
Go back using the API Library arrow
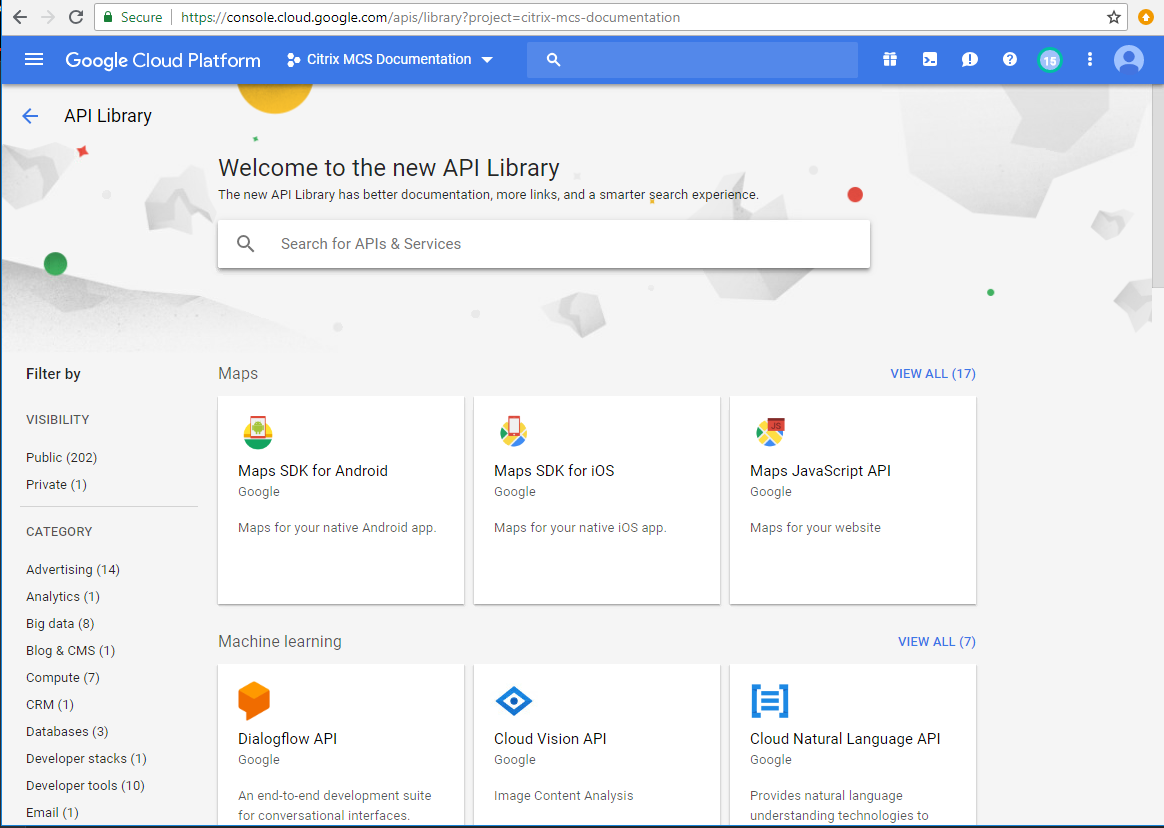click(x=30, y=116)
